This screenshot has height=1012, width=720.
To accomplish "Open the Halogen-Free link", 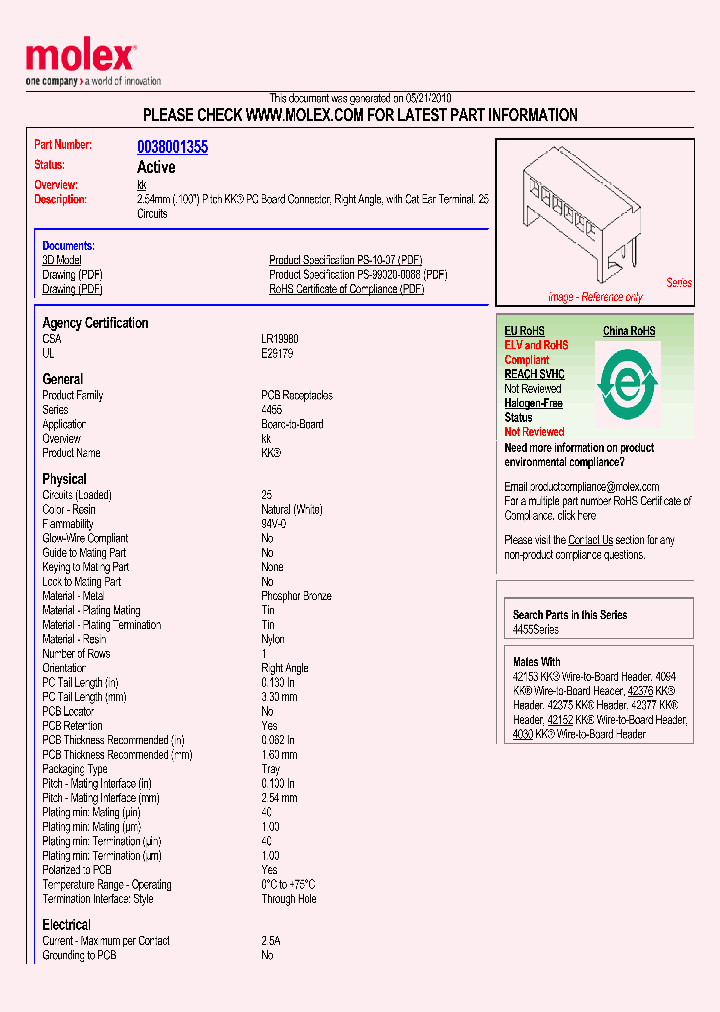I will [x=533, y=403].
